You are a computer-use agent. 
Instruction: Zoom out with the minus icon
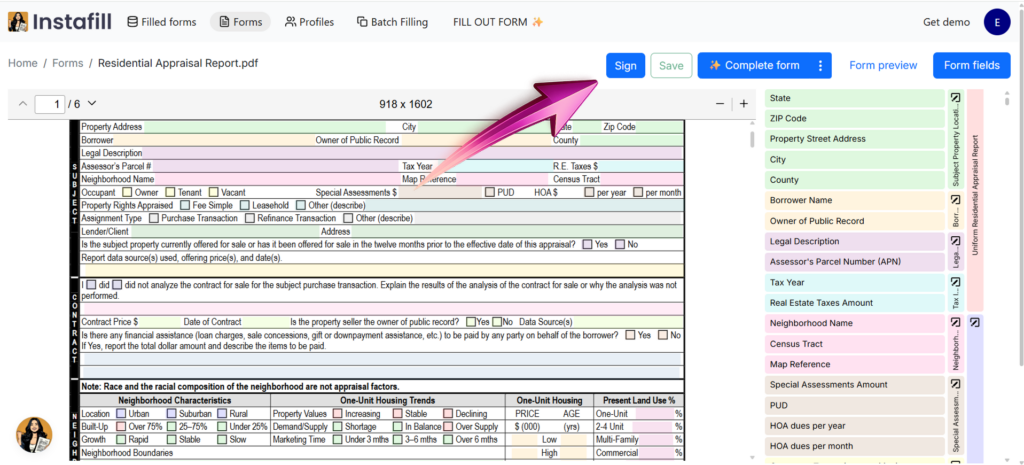click(720, 104)
